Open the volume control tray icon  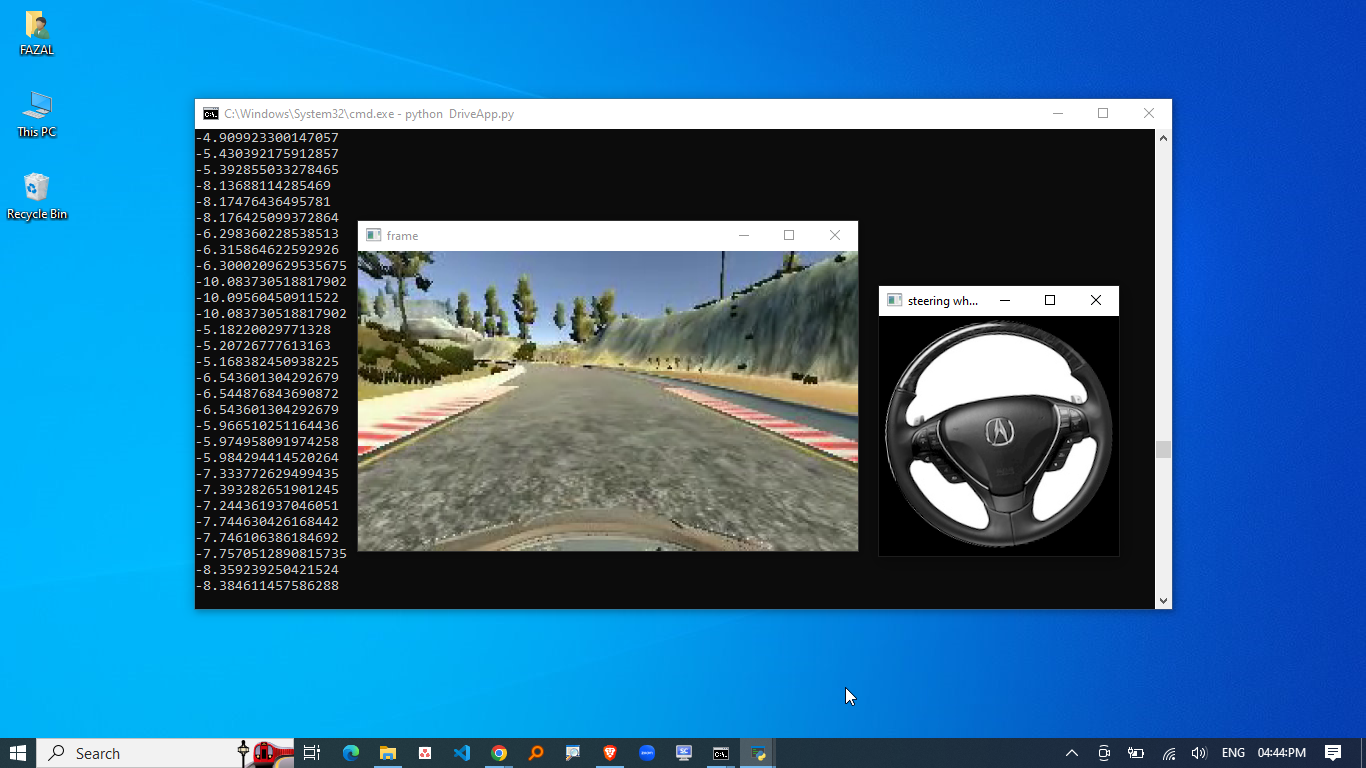(x=1199, y=753)
